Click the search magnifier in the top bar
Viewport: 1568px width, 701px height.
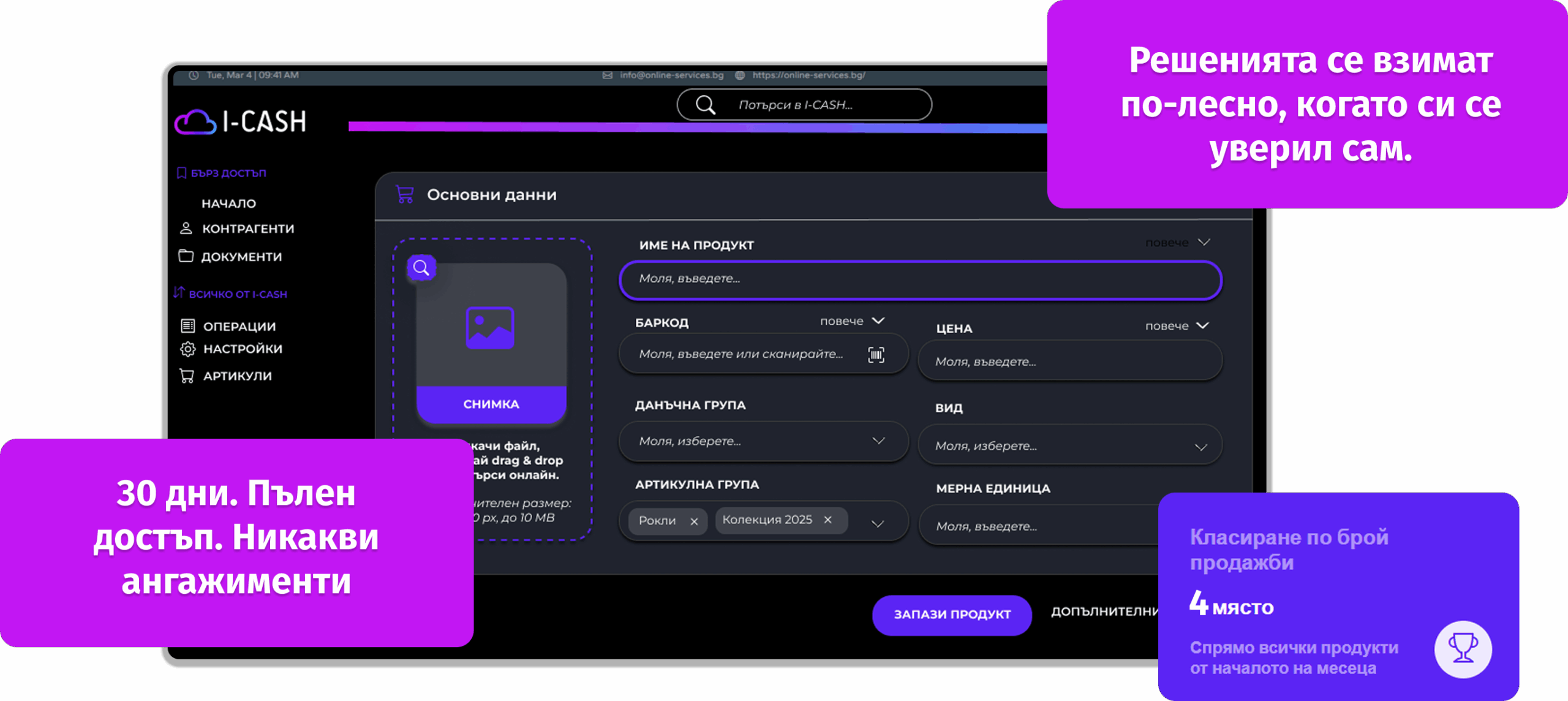705,105
